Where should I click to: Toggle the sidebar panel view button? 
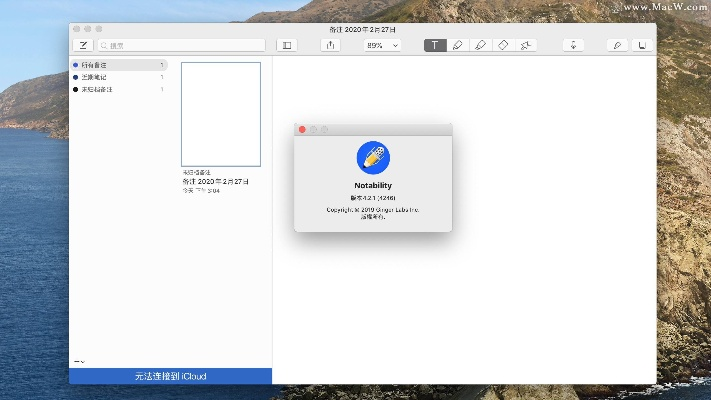287,45
